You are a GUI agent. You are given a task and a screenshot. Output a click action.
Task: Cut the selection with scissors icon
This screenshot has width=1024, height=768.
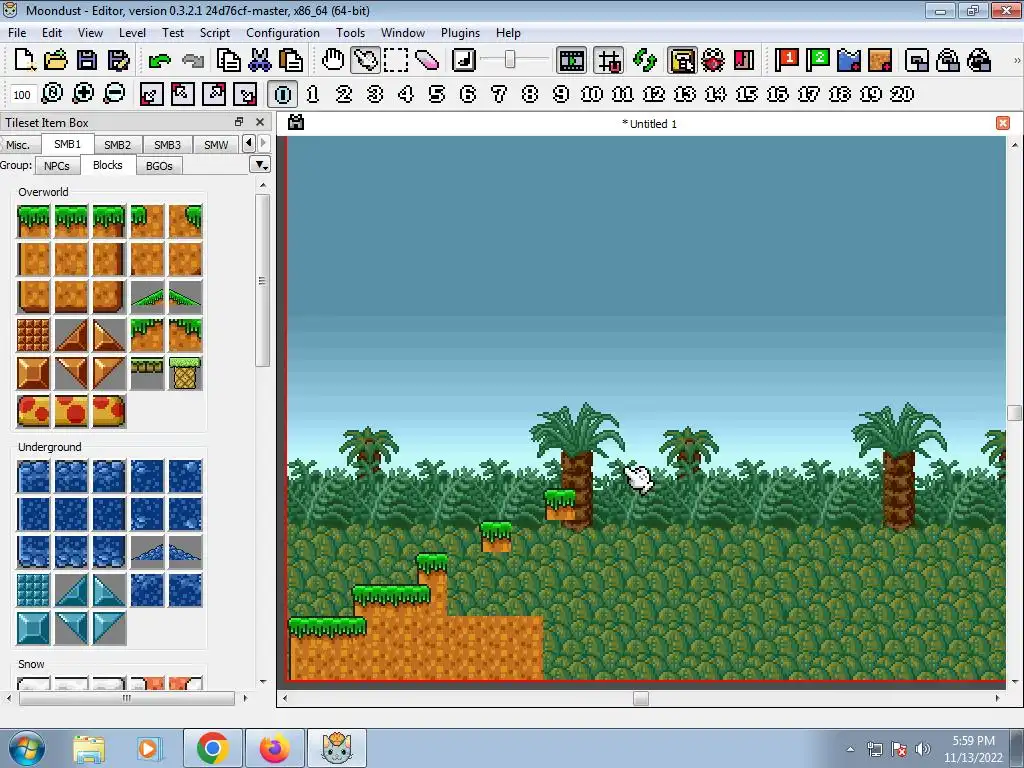click(x=260, y=60)
